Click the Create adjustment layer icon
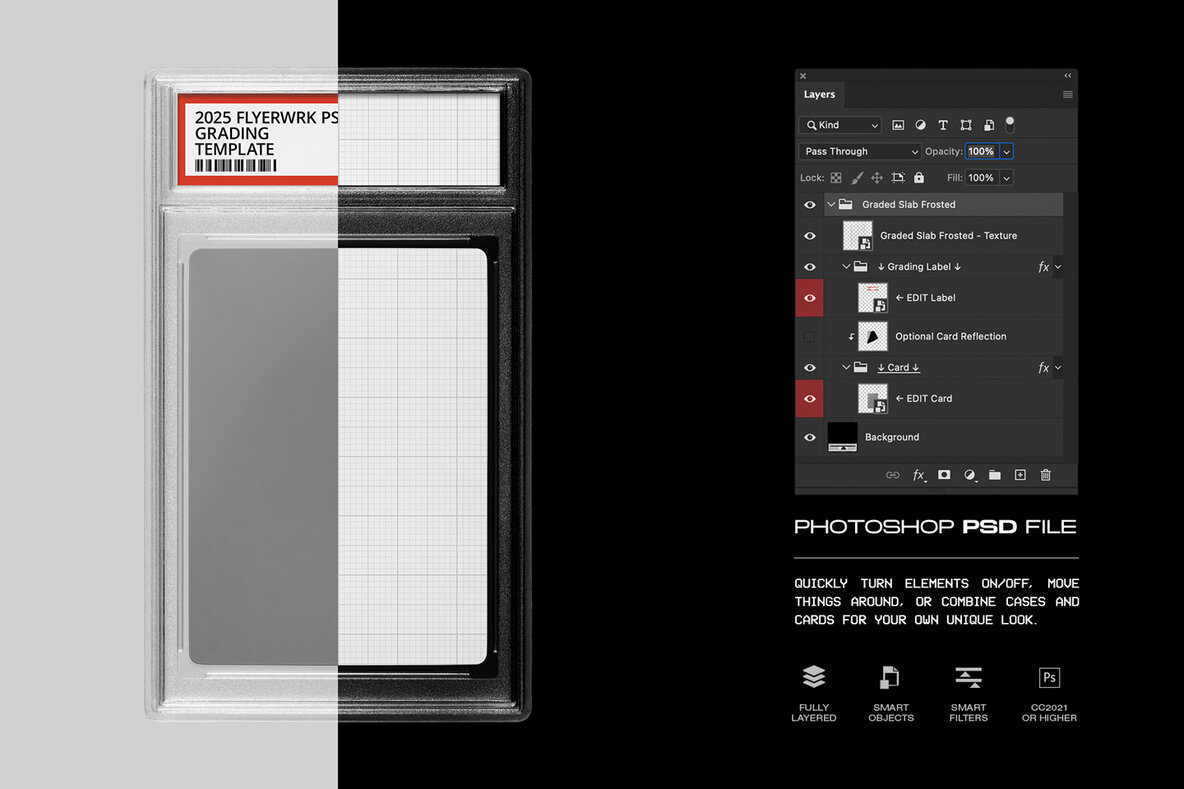Screen dimensions: 1184x789 pyautogui.click(x=969, y=475)
